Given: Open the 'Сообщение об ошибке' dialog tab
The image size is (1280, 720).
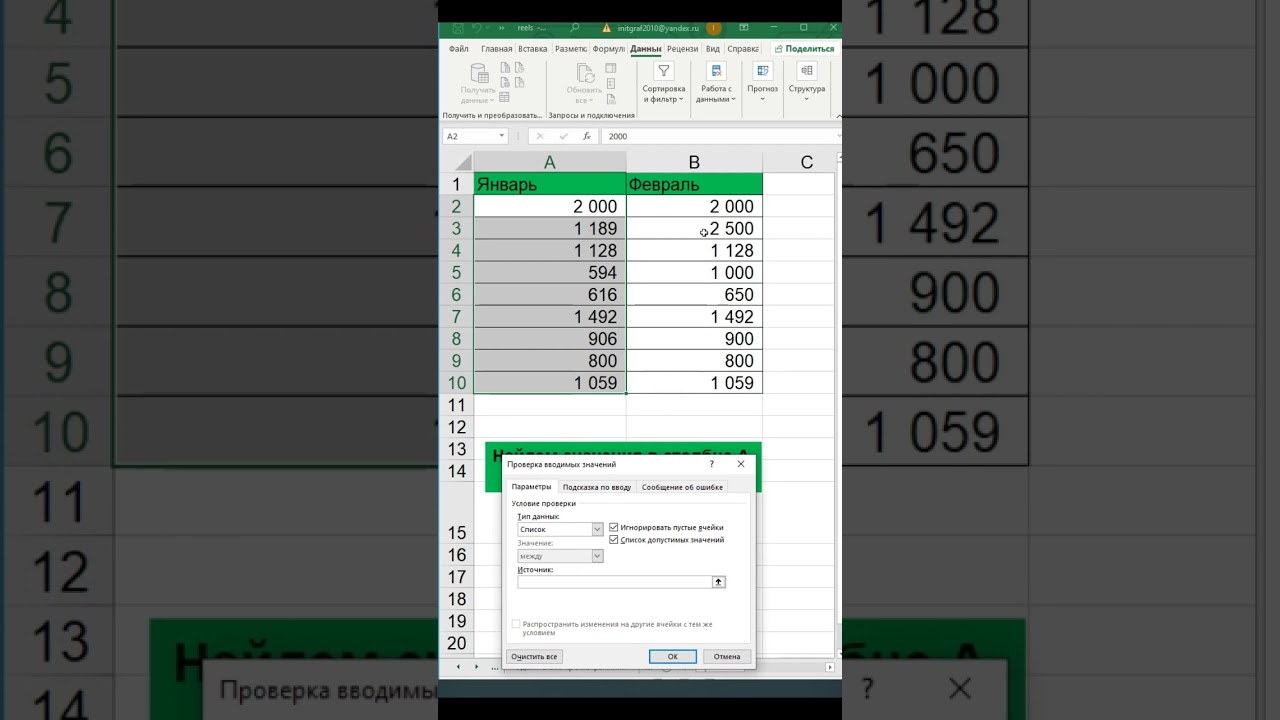Looking at the screenshot, I should pos(682,487).
